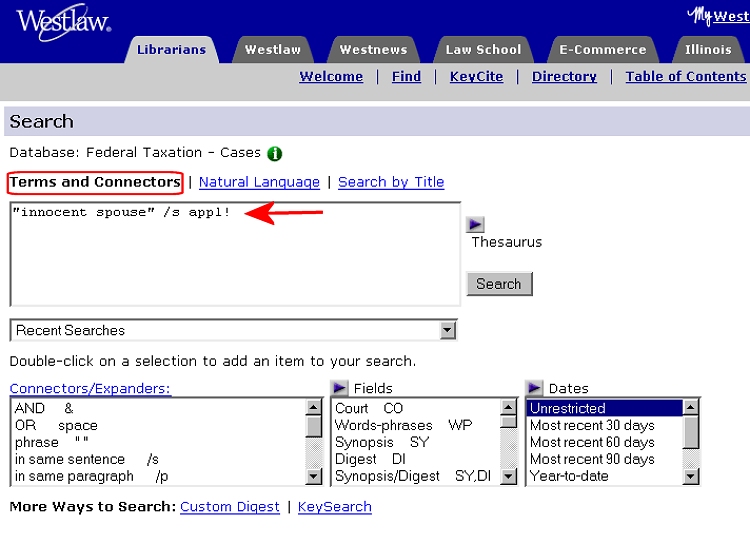
Task: Click the Fields list up arrow
Action: pyautogui.click(x=508, y=408)
